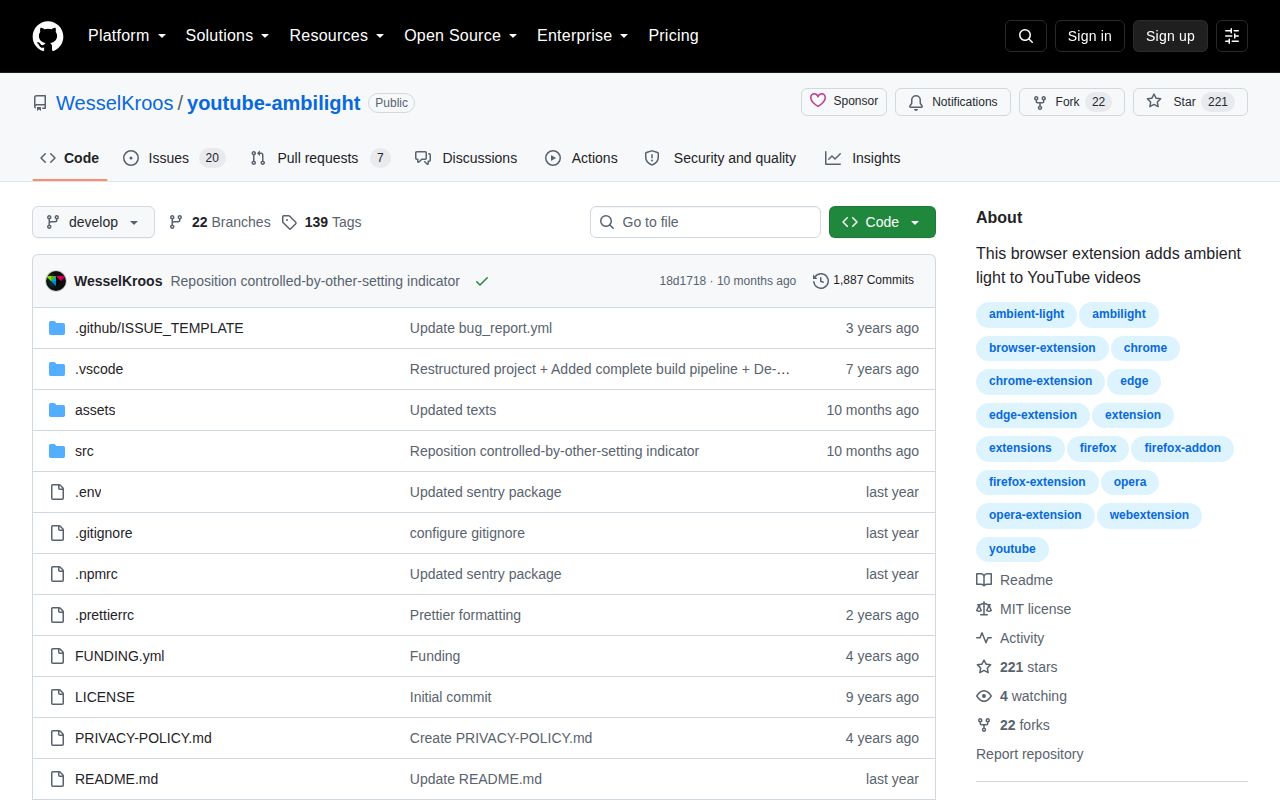
Task: Open the WesselKroos owner profile link
Action: click(x=115, y=103)
